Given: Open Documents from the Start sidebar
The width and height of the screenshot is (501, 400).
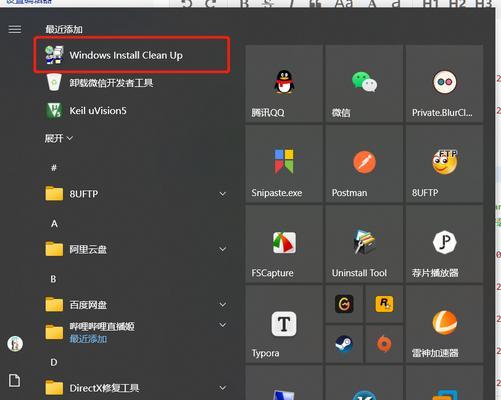Looking at the screenshot, I should point(14,381).
